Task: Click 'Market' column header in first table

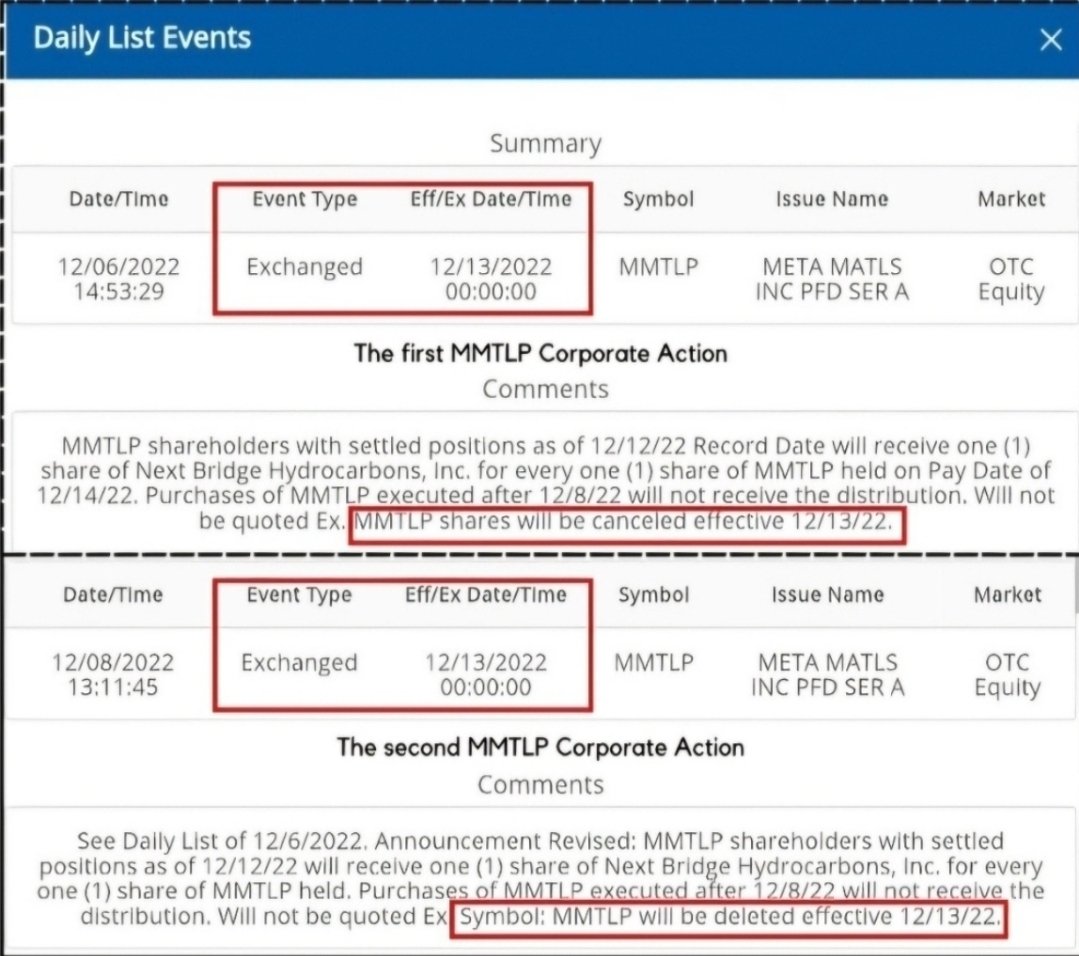Action: pos(1011,200)
